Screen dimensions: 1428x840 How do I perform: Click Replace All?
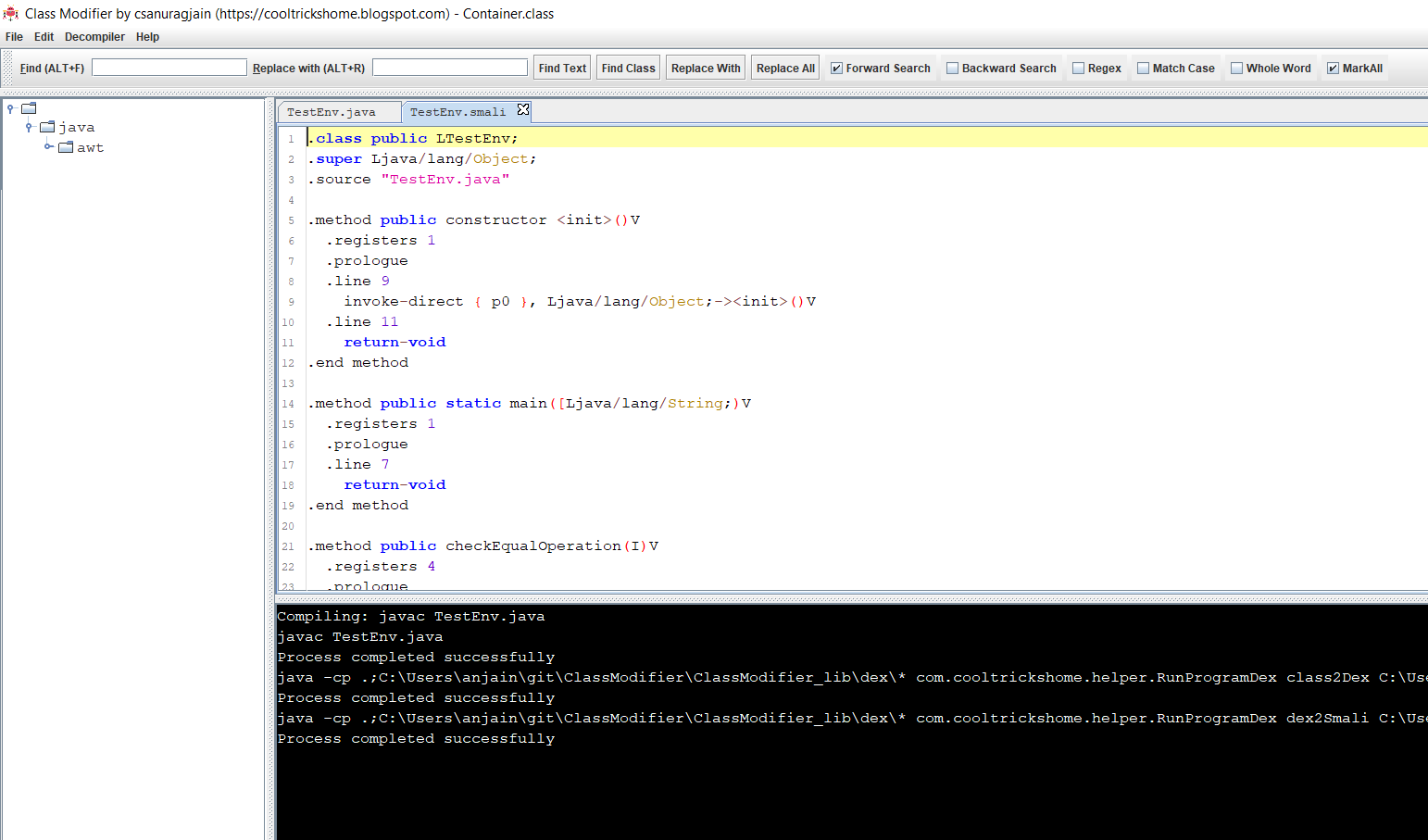click(784, 67)
